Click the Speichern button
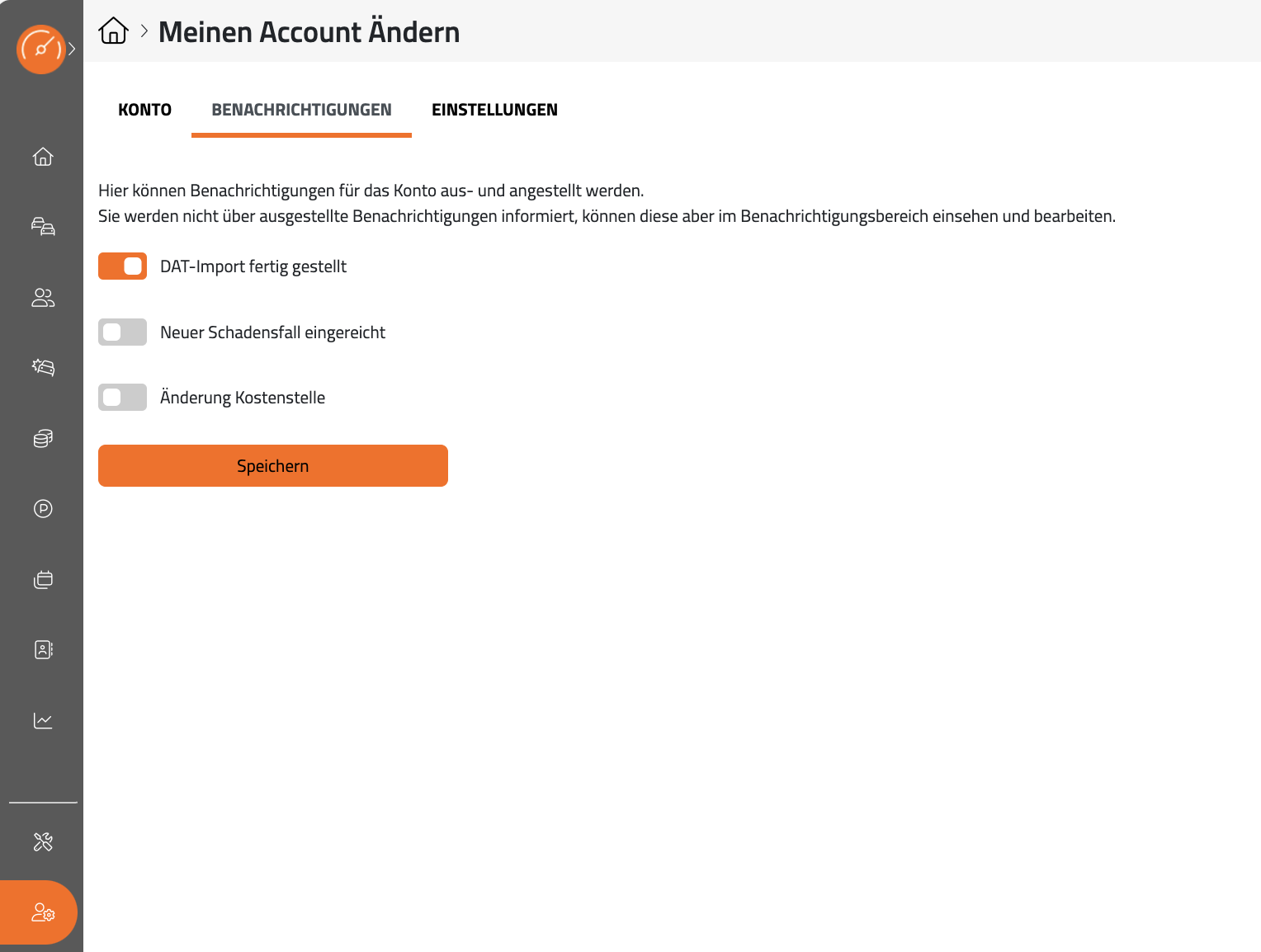This screenshot has height=952, width=1261. click(x=273, y=465)
